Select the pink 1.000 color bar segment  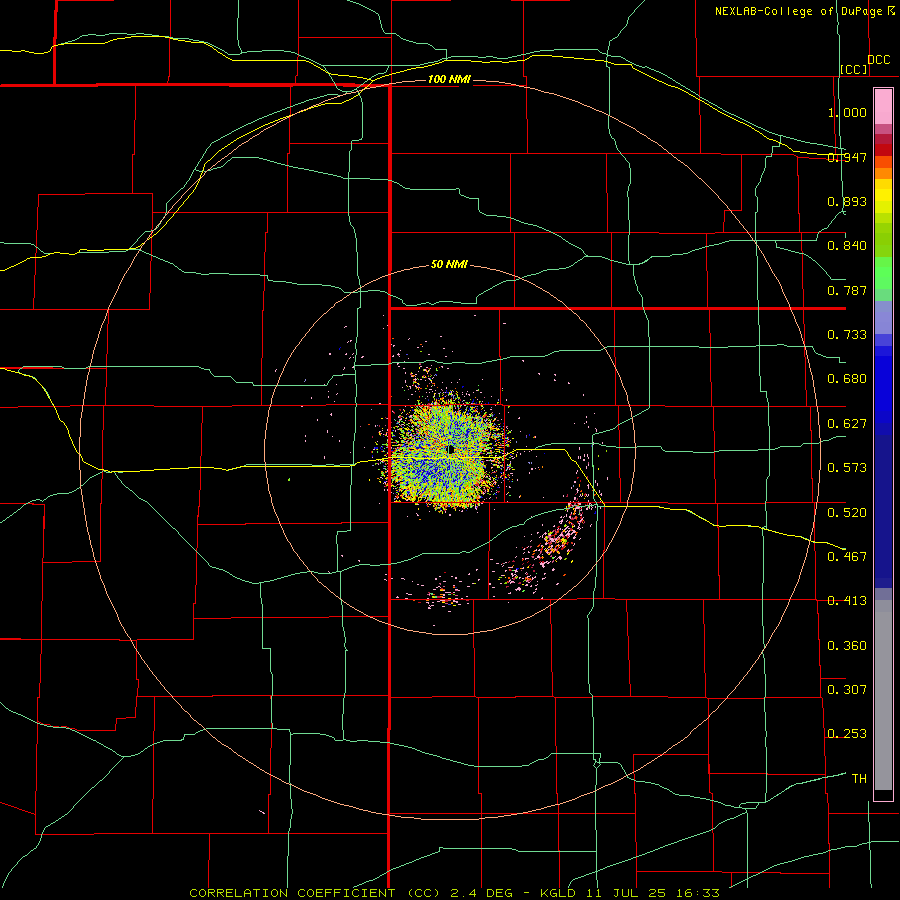click(x=883, y=107)
